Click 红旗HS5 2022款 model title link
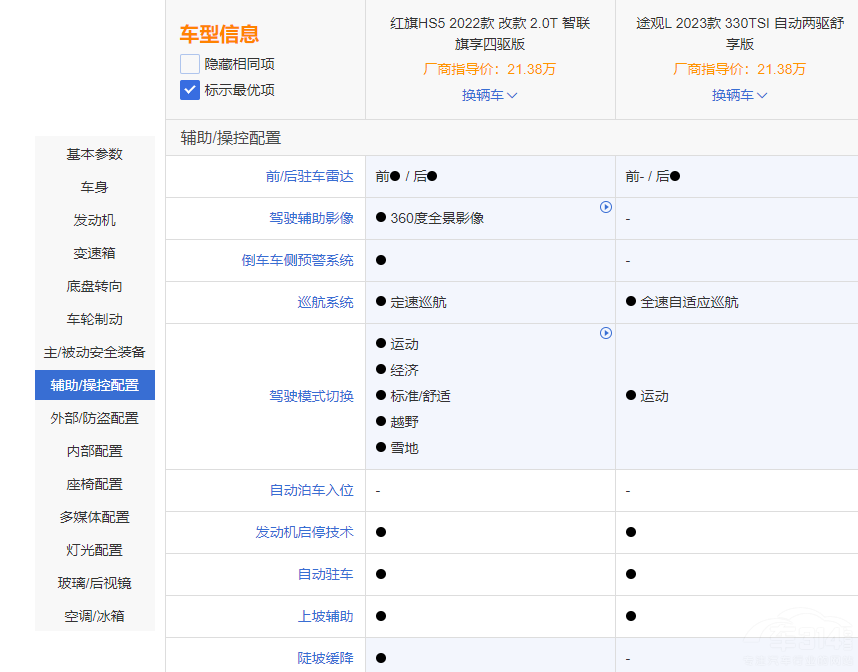Viewport: 858px width, 672px height. point(489,33)
